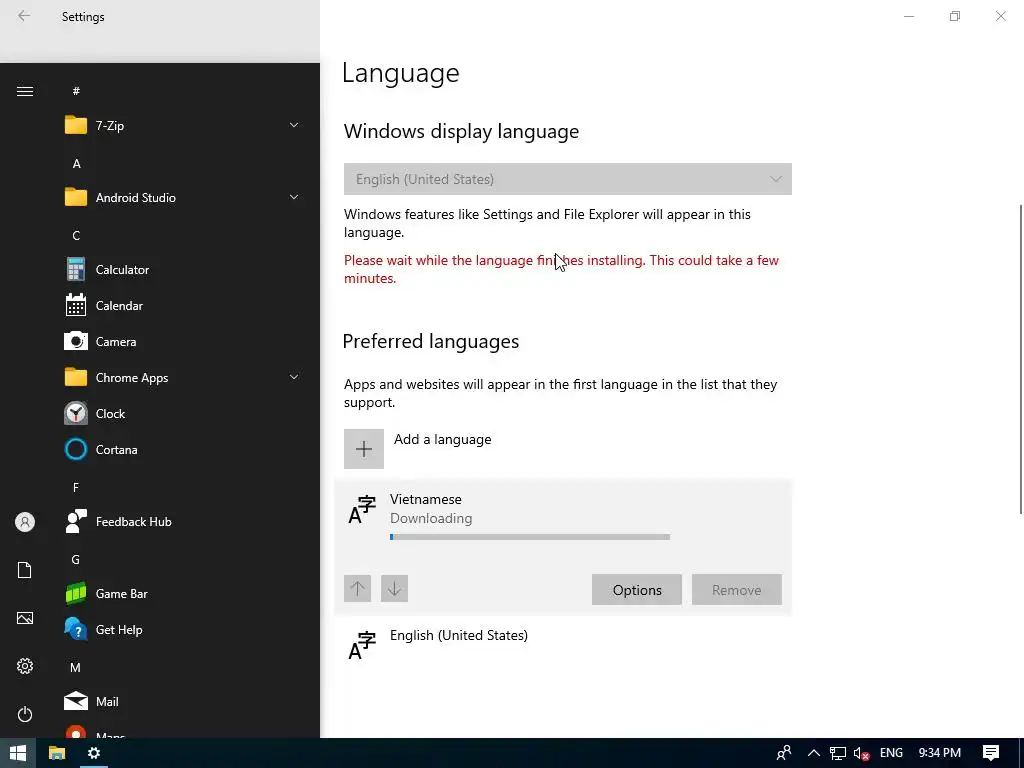Launch the Camera app icon
Viewport: 1024px width, 768px height.
point(76,342)
